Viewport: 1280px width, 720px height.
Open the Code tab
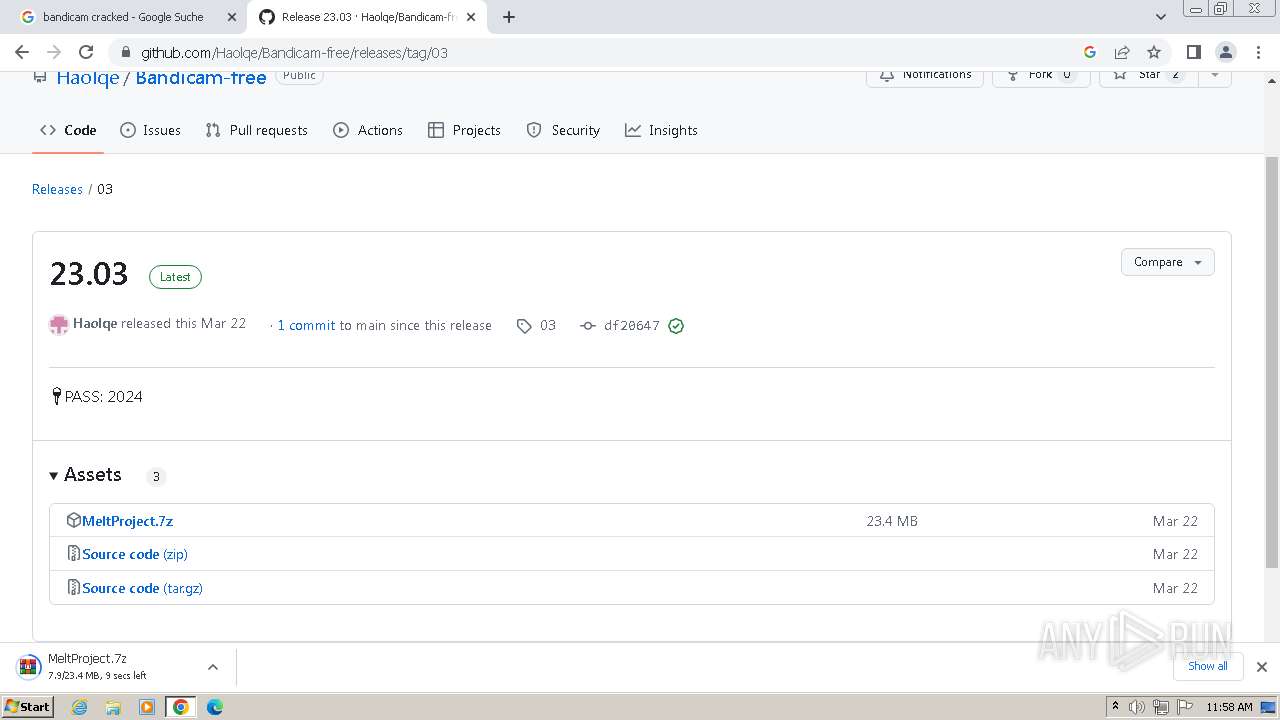pos(68,130)
